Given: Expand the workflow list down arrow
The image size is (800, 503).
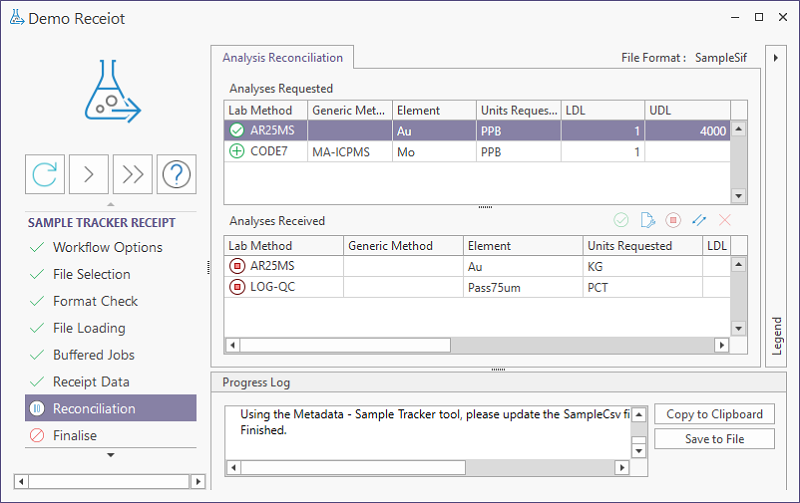Looking at the screenshot, I should click(110, 455).
